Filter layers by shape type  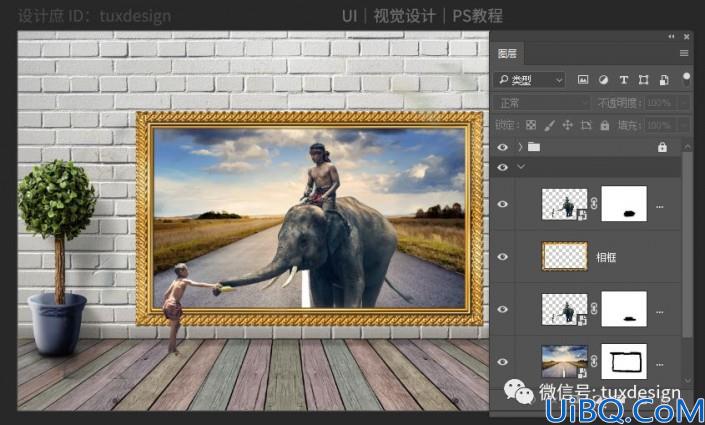coord(643,80)
